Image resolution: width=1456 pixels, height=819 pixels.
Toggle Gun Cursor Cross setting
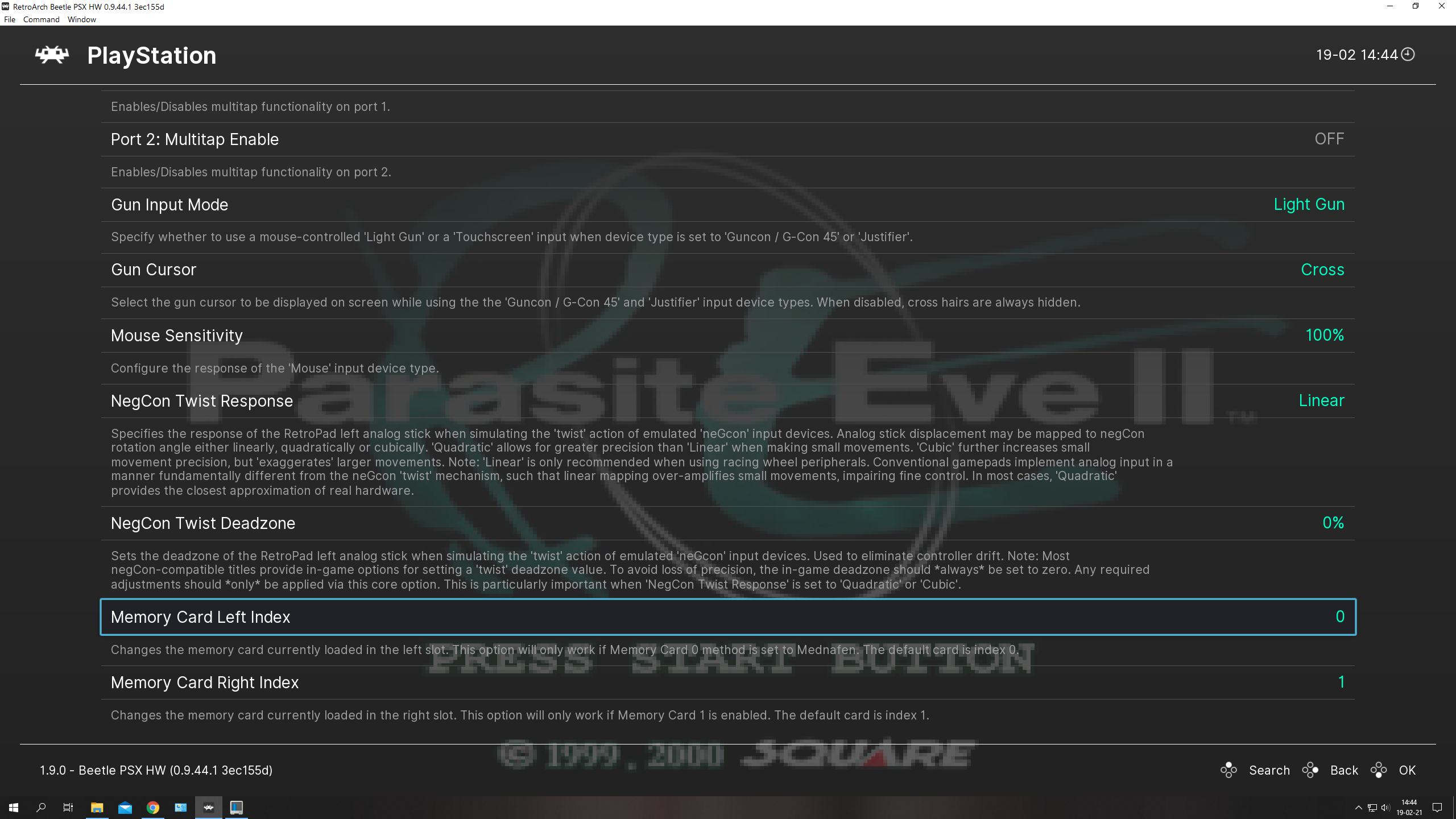[x=1322, y=269]
